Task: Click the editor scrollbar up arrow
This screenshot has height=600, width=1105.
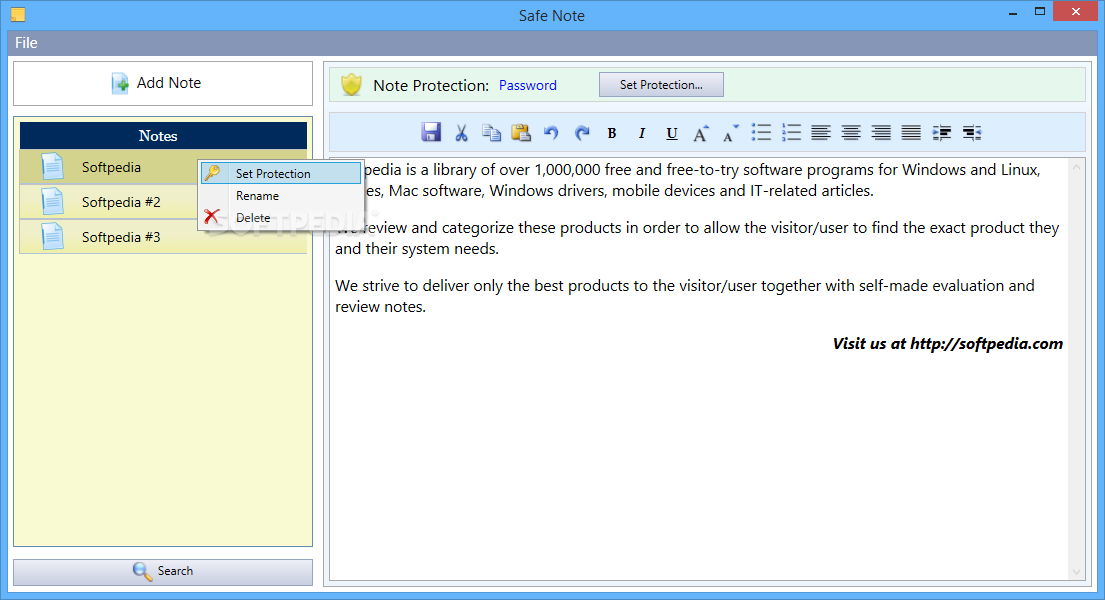Action: pos(1076,167)
